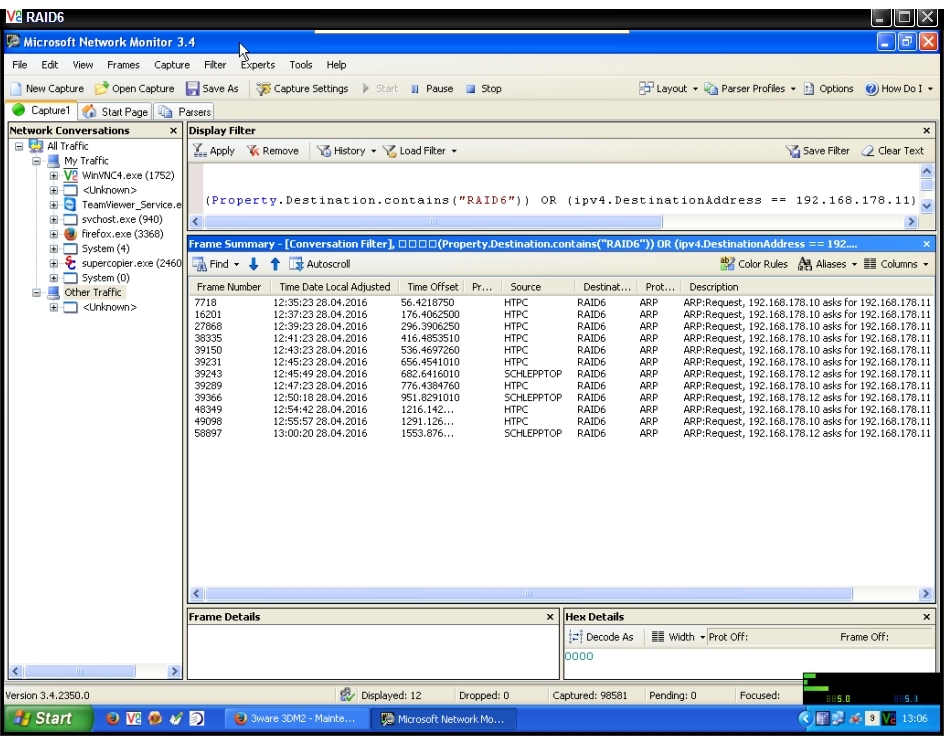Click Save Filter button

(818, 151)
